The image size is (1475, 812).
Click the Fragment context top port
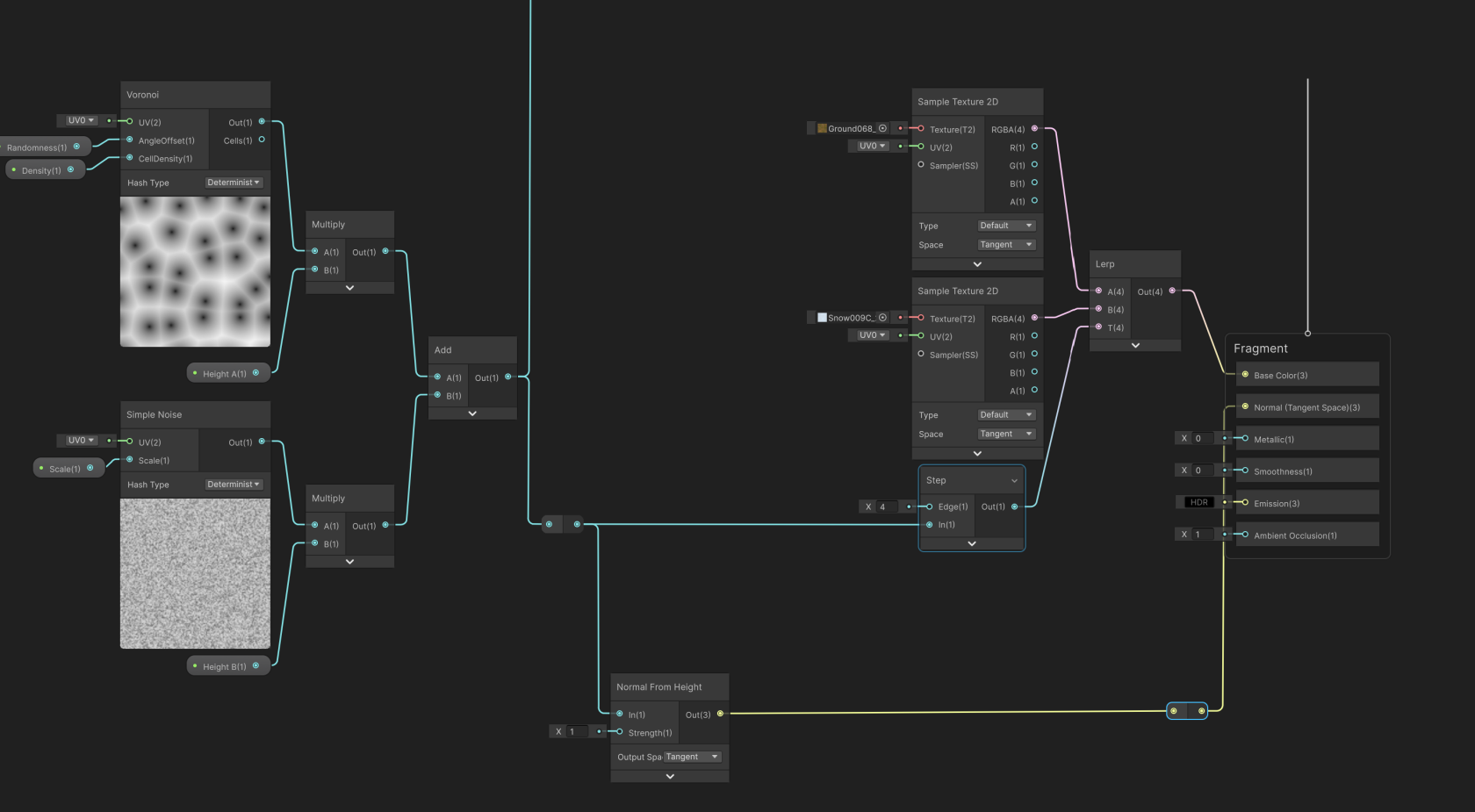1307,334
